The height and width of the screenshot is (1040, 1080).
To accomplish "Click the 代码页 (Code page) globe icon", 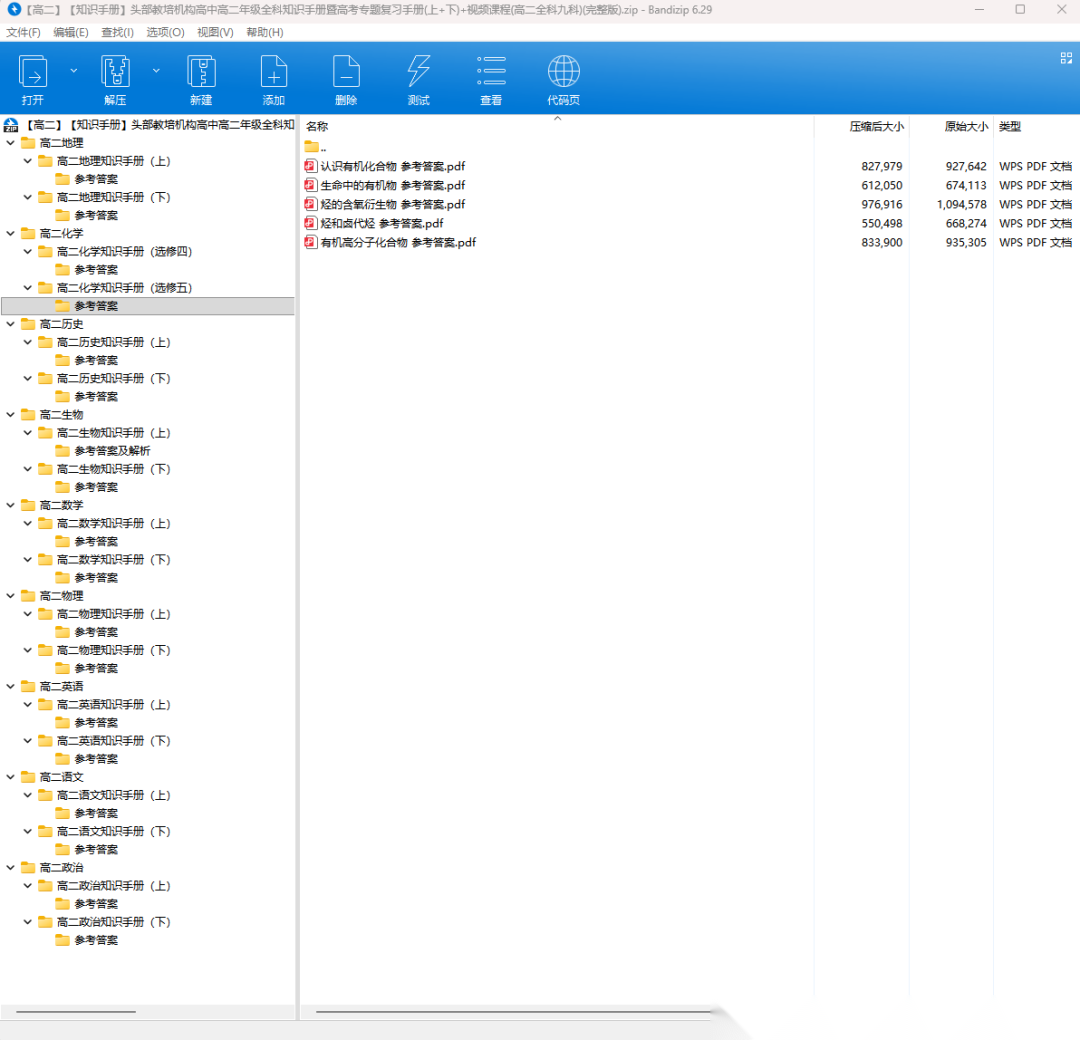I will [x=563, y=73].
